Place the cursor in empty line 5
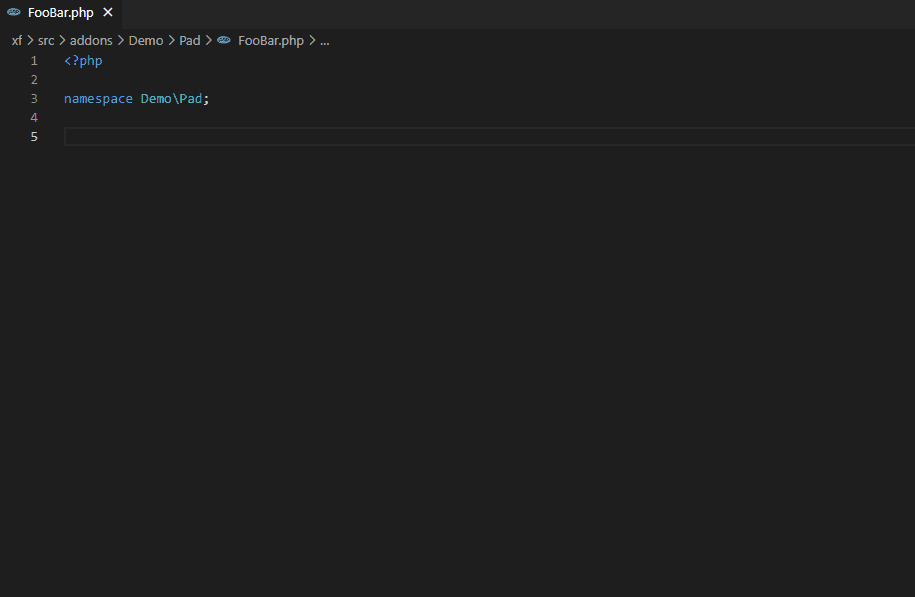Viewport: 915px width, 597px height. (x=400, y=137)
